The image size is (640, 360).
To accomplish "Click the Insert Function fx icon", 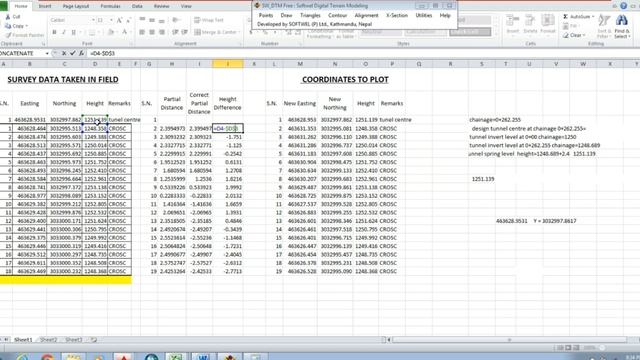I will [x=82, y=53].
